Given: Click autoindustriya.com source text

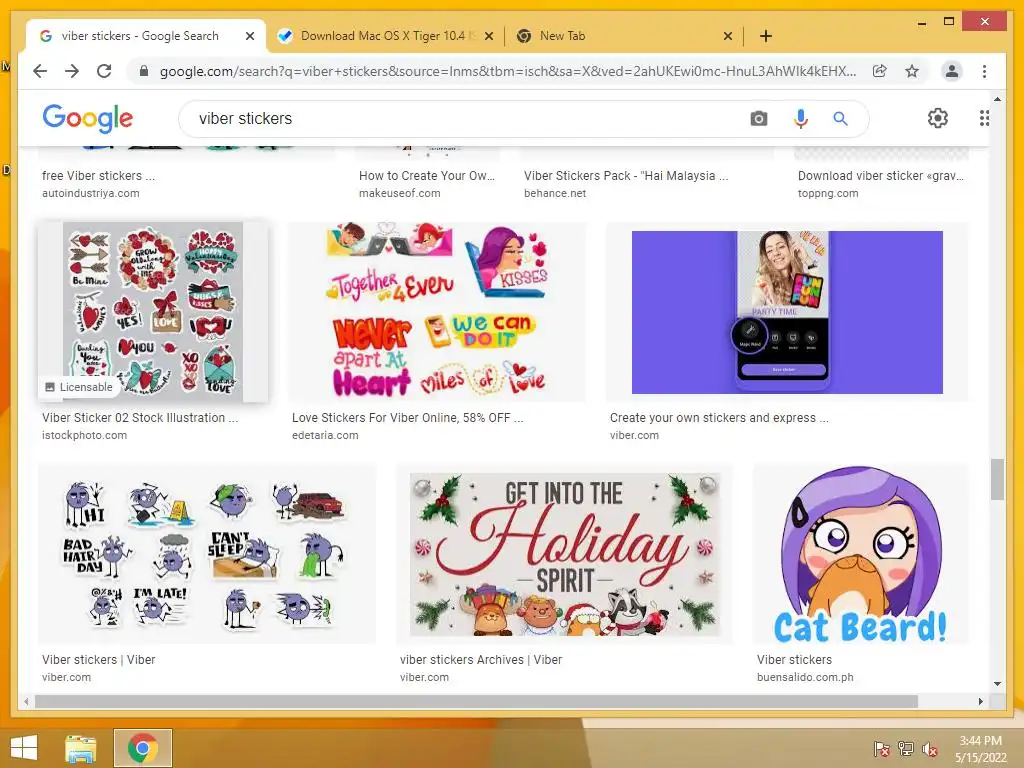Looking at the screenshot, I should [91, 193].
